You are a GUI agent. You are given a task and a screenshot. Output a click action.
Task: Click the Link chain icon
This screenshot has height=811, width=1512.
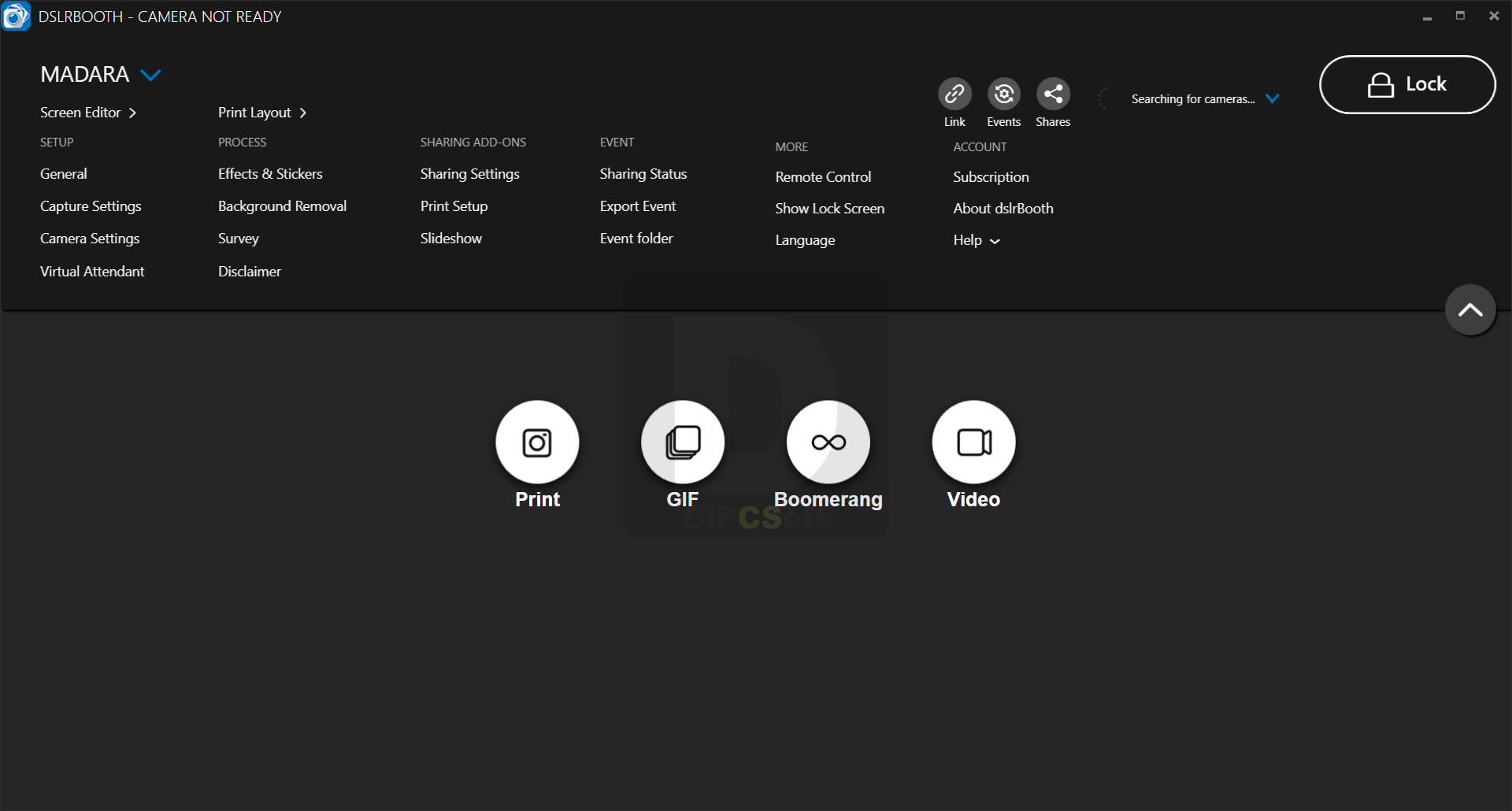point(954,94)
